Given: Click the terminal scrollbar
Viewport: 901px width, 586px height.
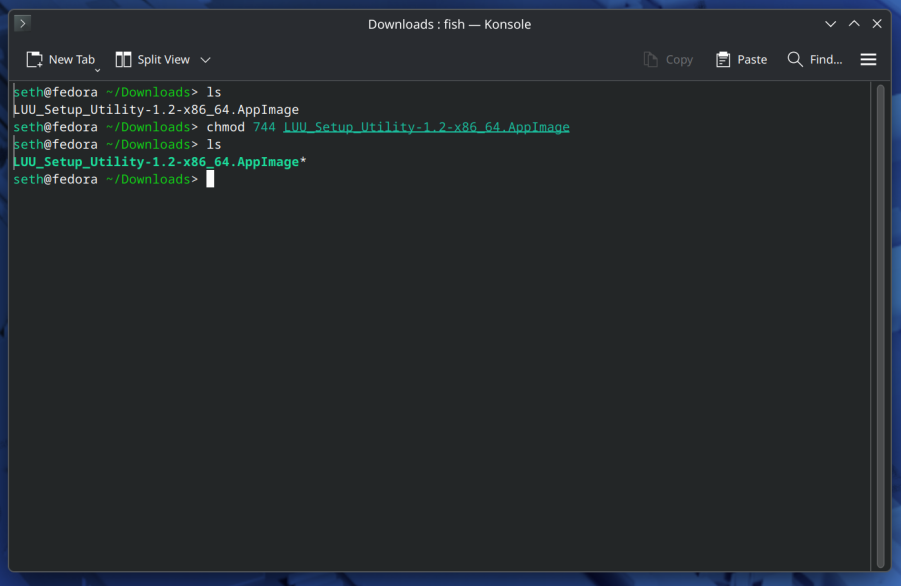Looking at the screenshot, I should pos(880,326).
